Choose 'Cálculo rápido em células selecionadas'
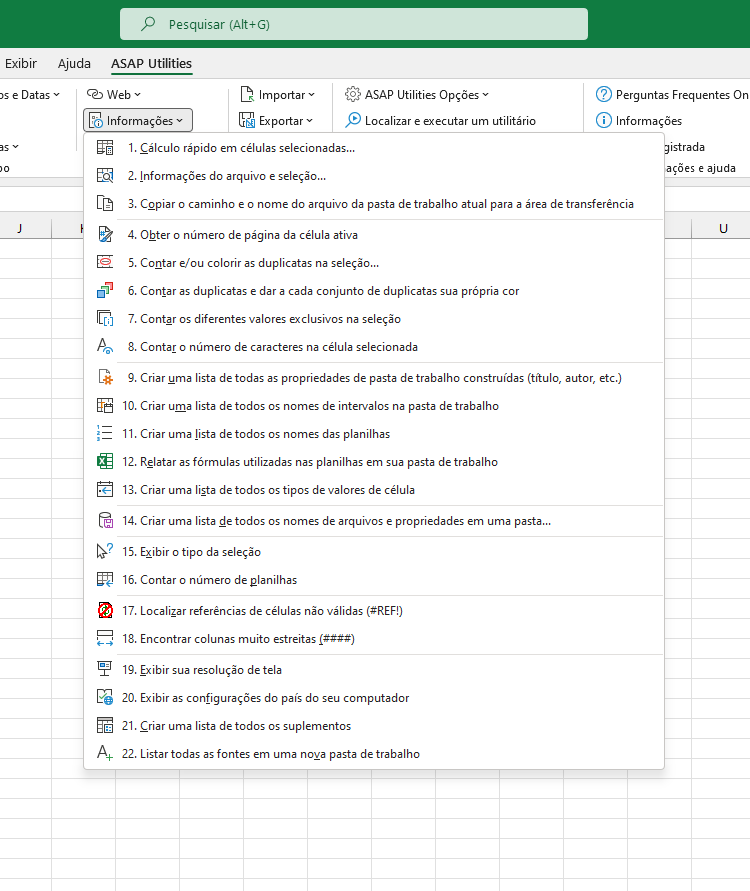 pos(374,148)
